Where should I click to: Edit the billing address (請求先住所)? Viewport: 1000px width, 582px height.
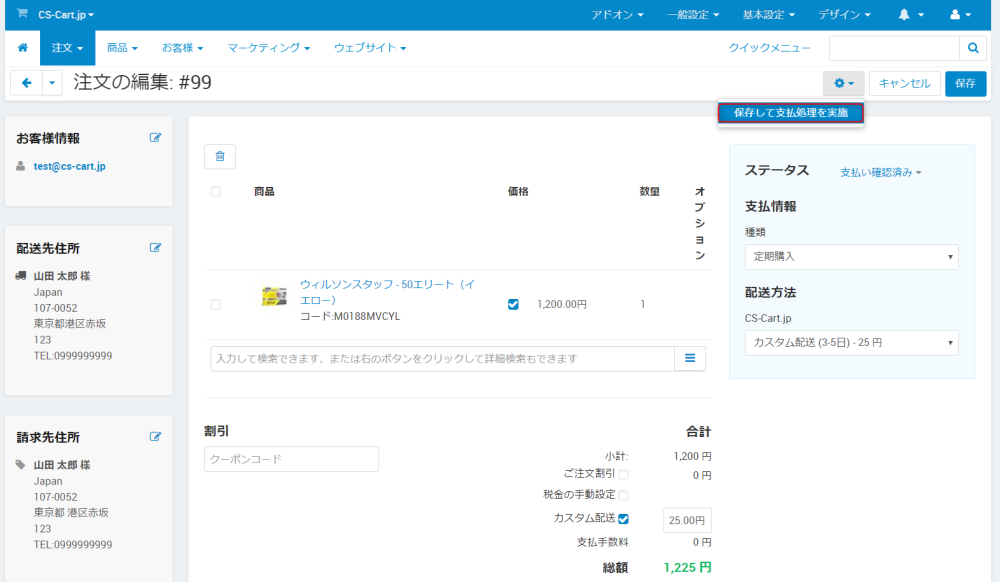click(155, 437)
